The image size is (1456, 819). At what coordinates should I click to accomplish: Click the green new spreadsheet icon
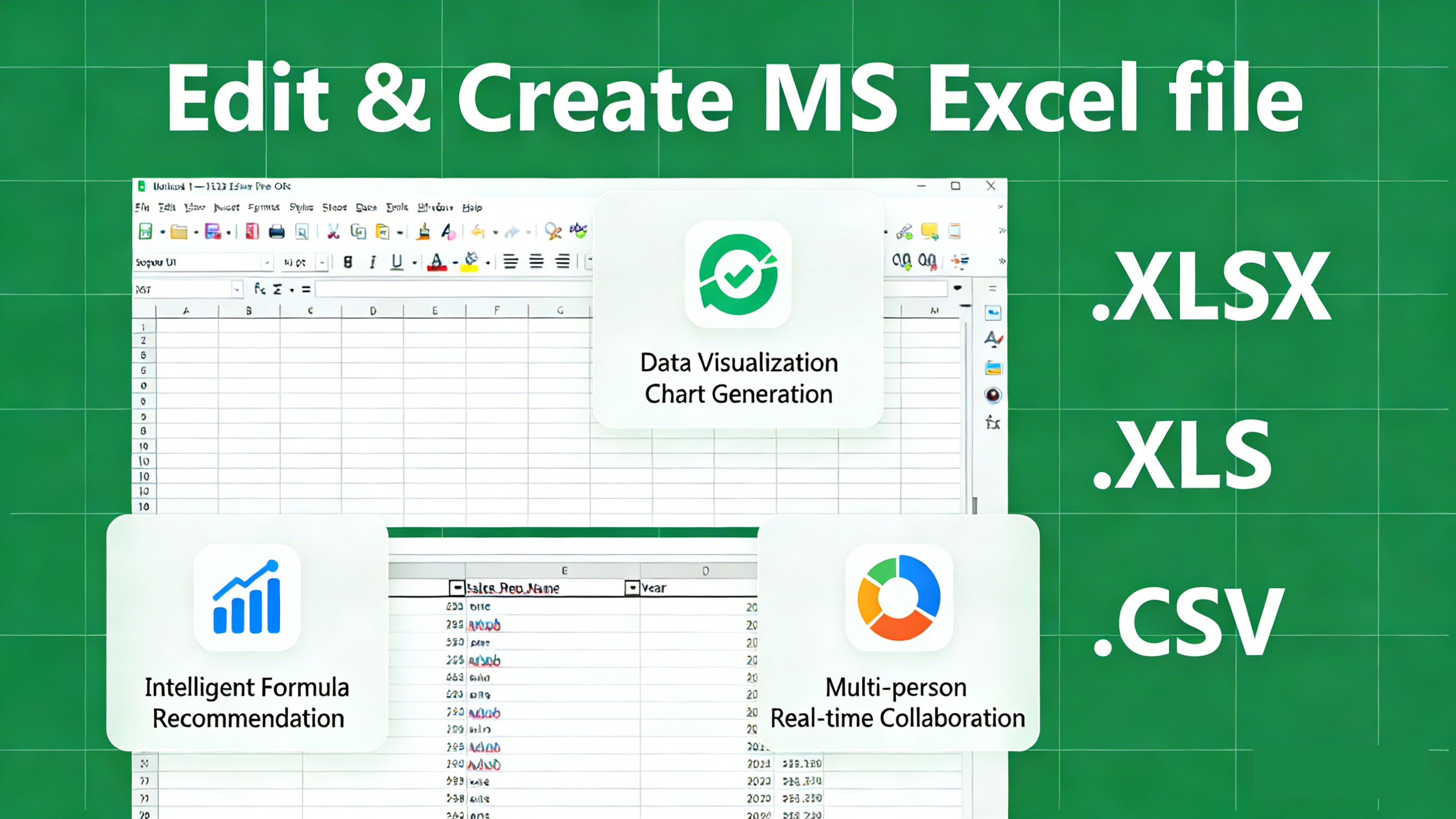(145, 232)
